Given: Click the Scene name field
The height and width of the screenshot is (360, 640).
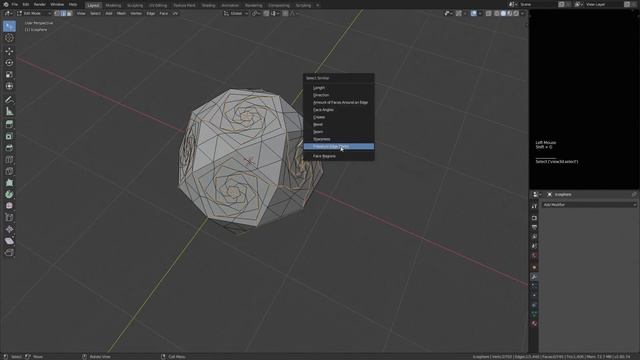Looking at the screenshot, I should click(x=538, y=4).
